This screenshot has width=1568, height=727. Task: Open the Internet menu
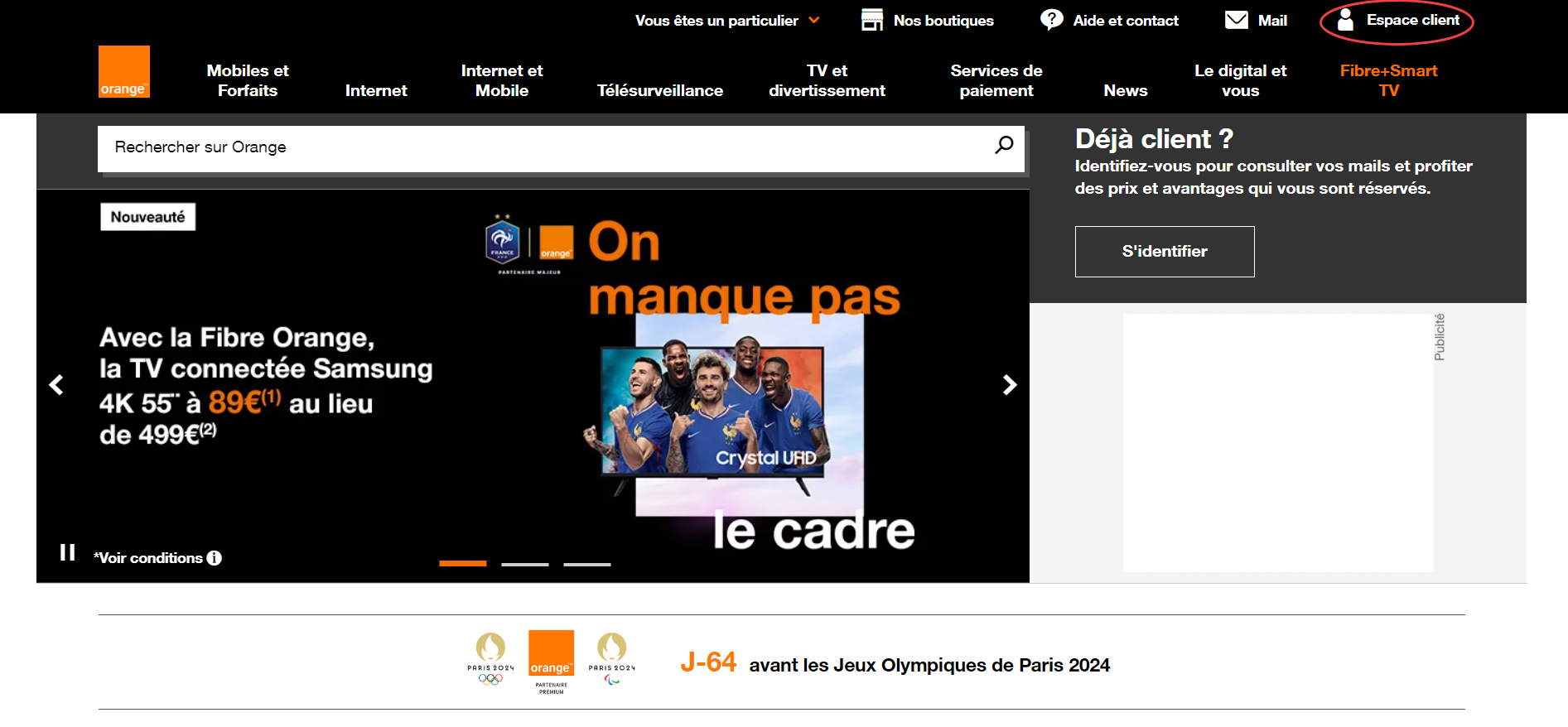(x=376, y=90)
